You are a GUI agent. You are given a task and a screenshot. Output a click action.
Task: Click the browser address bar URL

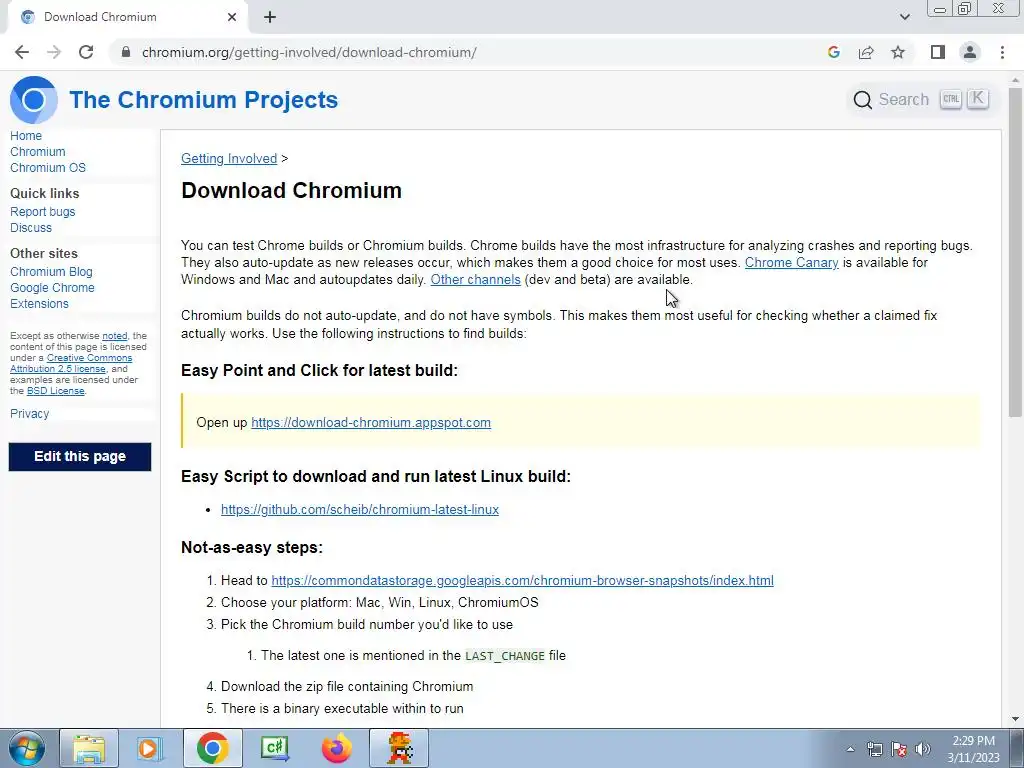(x=309, y=52)
